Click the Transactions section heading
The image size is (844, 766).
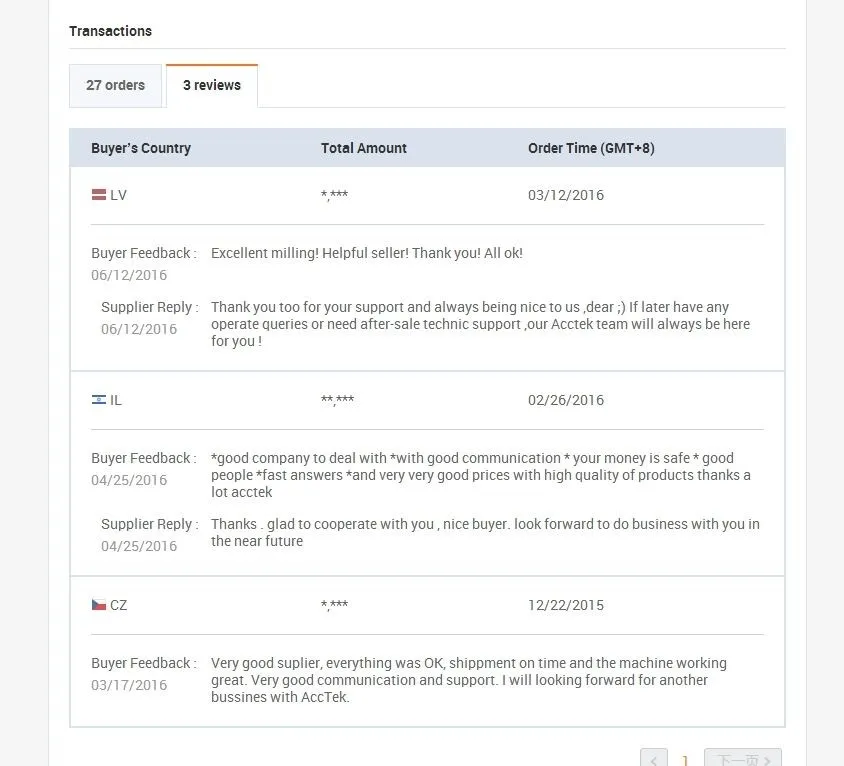[x=110, y=31]
